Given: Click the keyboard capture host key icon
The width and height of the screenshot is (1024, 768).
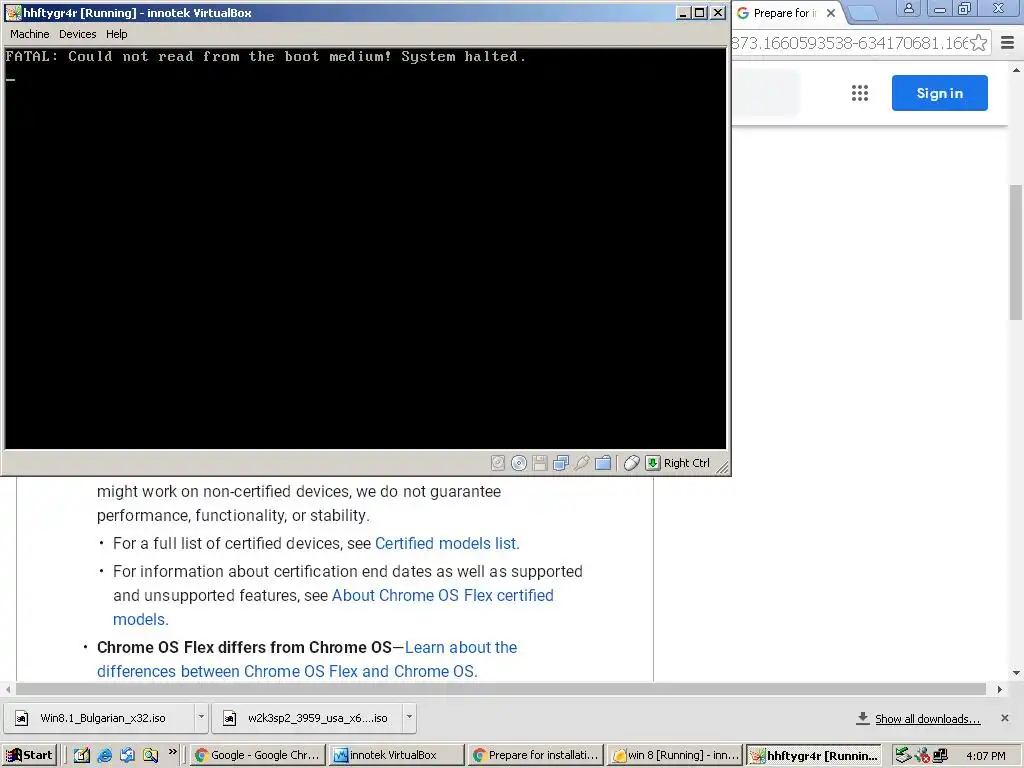Looking at the screenshot, I should point(652,463).
